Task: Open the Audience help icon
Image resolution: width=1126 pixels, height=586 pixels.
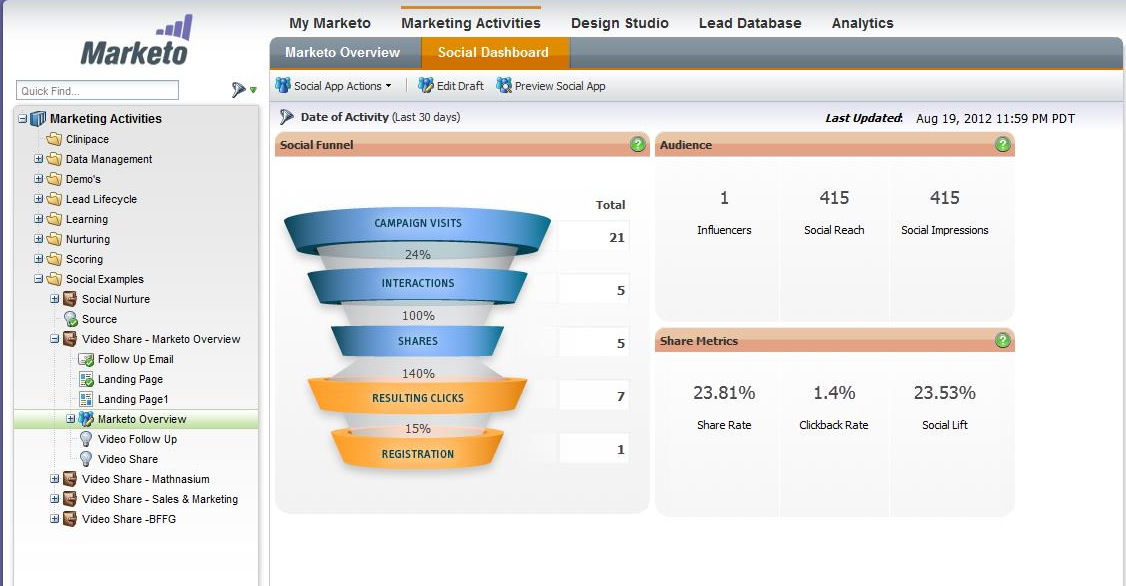Action: tap(1002, 144)
